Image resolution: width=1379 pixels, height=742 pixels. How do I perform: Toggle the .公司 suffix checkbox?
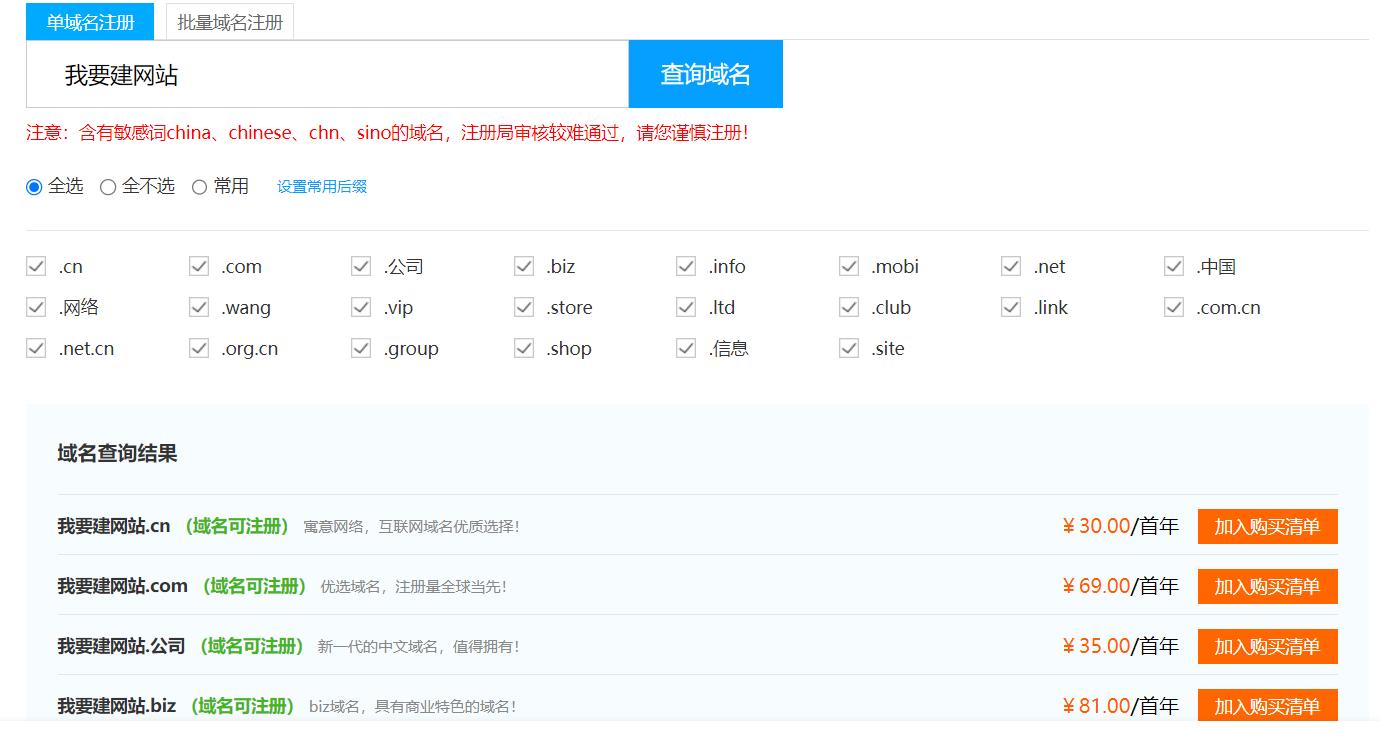pyautogui.click(x=361, y=265)
